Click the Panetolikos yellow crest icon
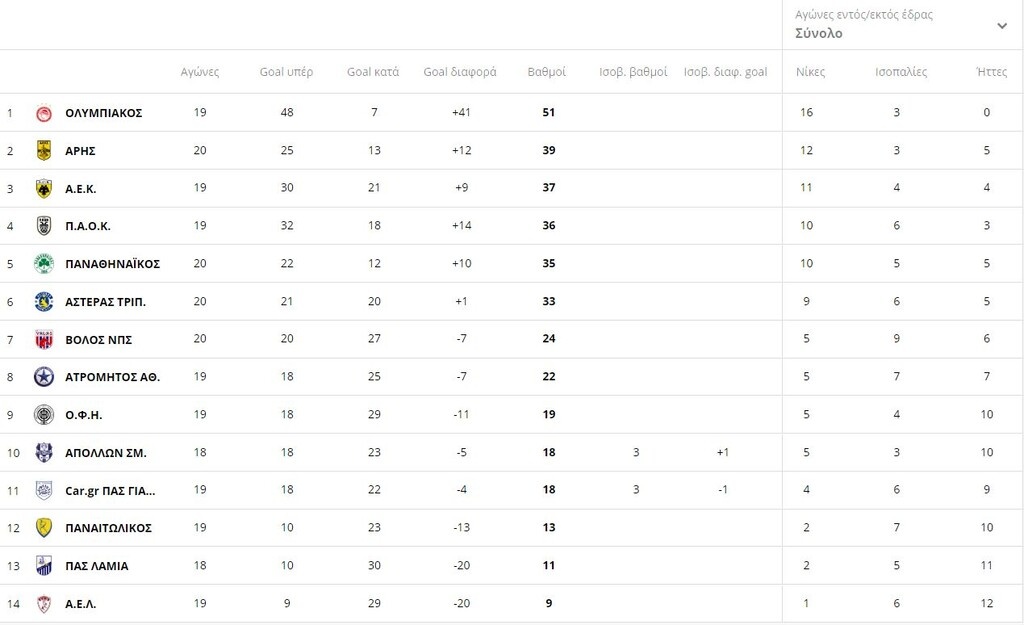 (x=43, y=528)
